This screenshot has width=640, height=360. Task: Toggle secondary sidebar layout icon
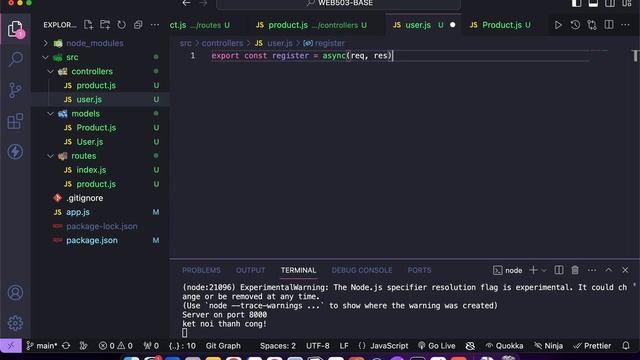(610, 3)
